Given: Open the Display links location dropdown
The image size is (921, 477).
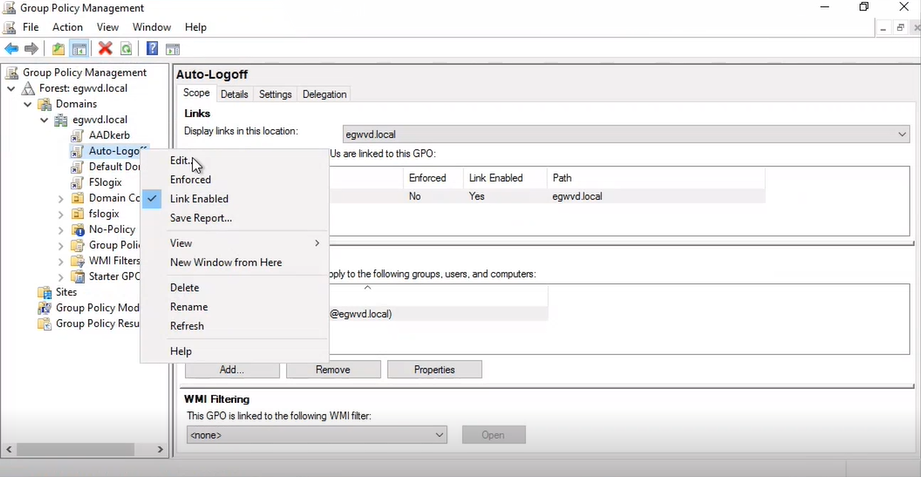Looking at the screenshot, I should tap(626, 135).
